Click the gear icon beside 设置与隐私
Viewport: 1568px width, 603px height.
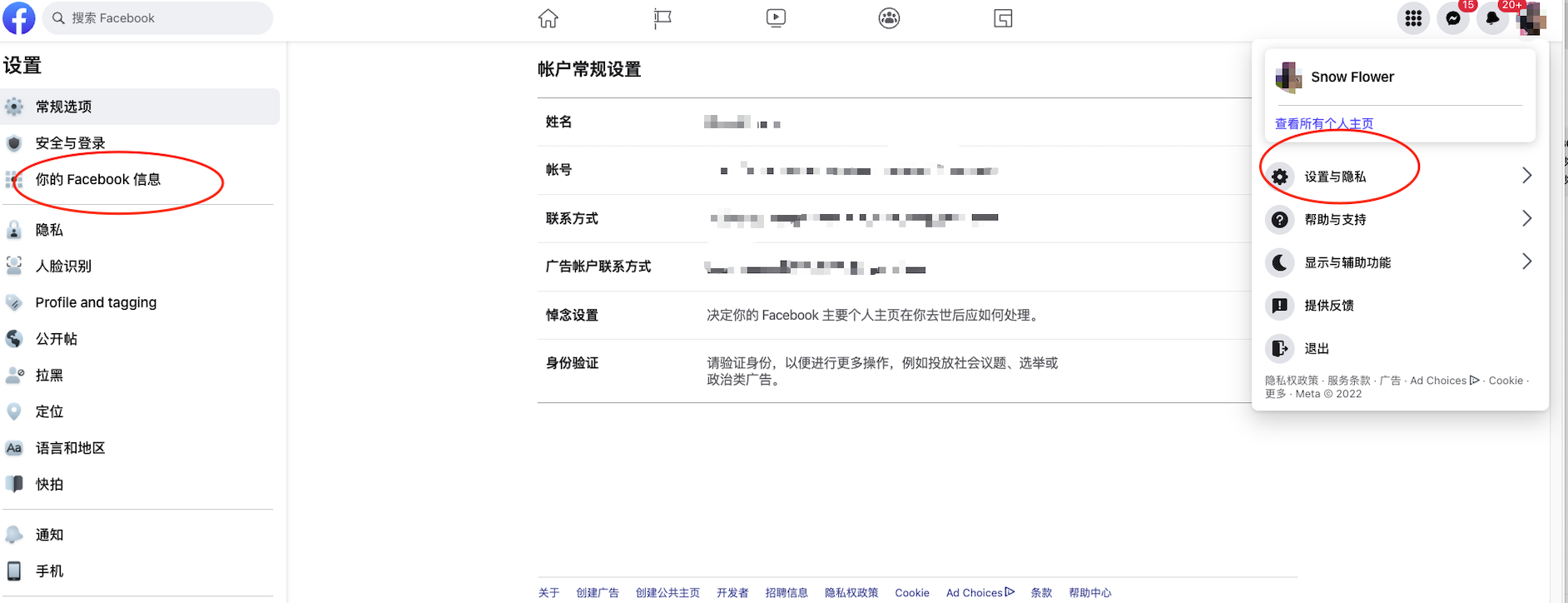click(1280, 177)
